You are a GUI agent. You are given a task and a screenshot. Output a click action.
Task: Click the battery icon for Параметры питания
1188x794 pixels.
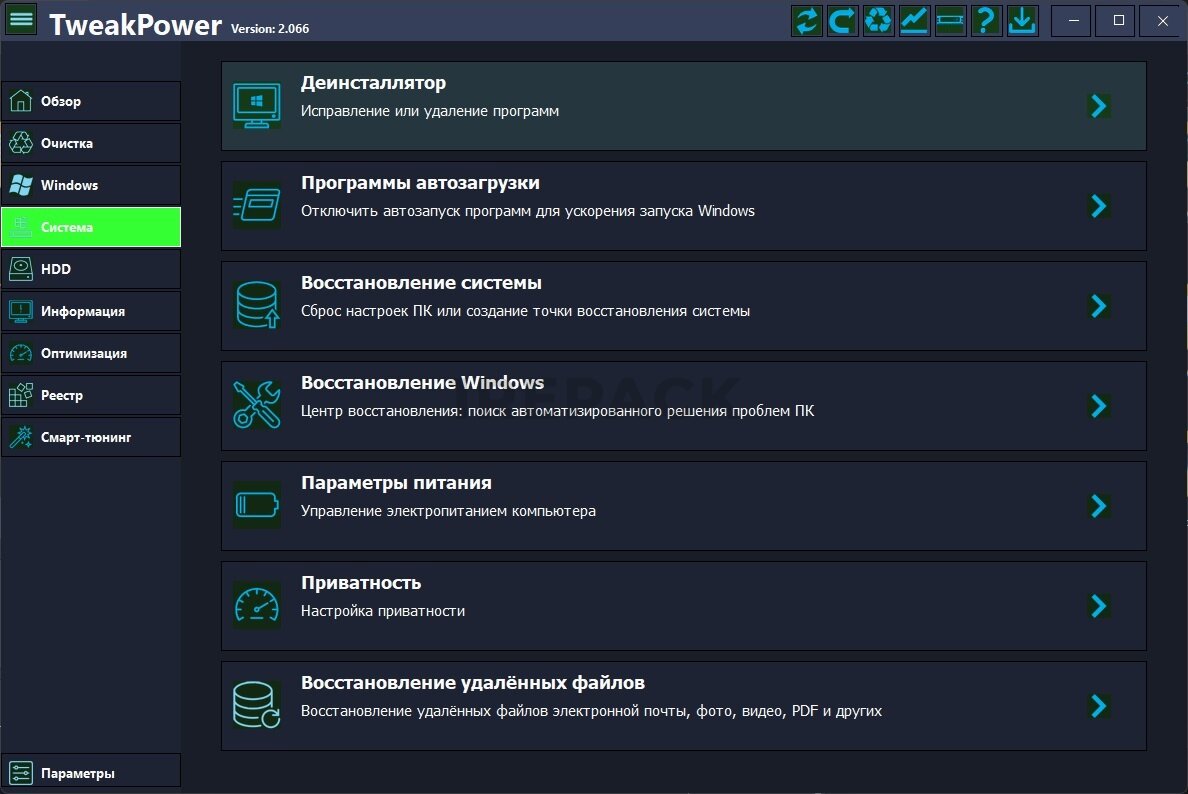[x=257, y=505]
